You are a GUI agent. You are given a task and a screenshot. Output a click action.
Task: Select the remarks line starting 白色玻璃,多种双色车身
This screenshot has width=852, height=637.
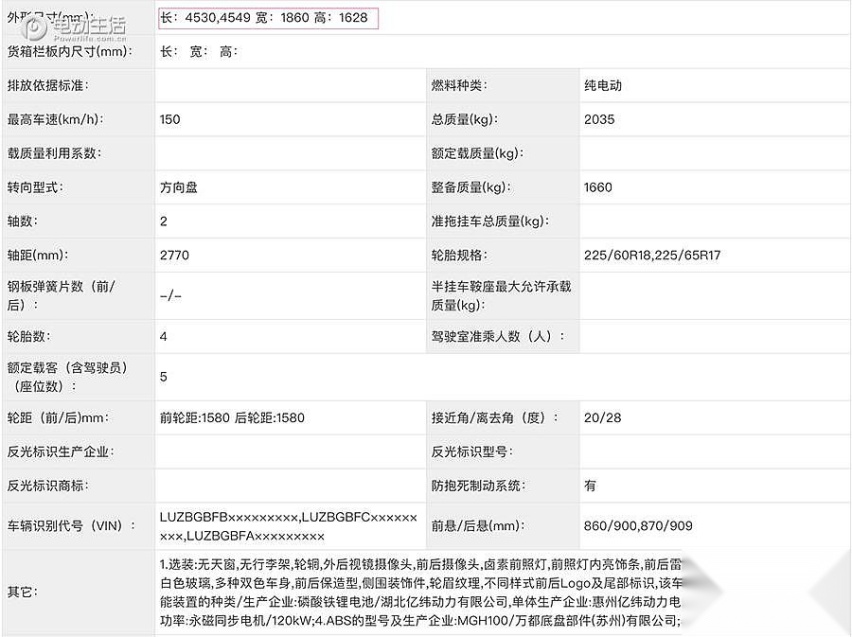421,583
